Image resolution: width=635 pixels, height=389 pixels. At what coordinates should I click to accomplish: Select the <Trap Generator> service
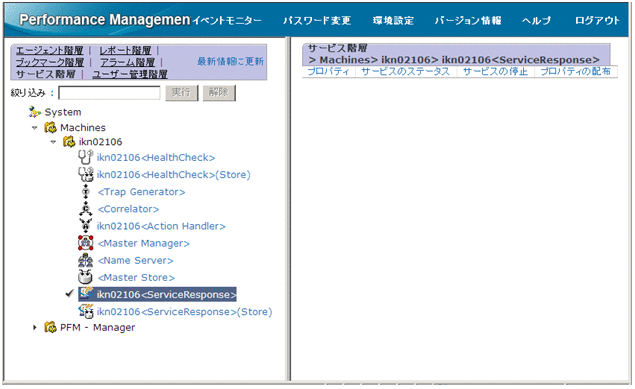coord(141,192)
